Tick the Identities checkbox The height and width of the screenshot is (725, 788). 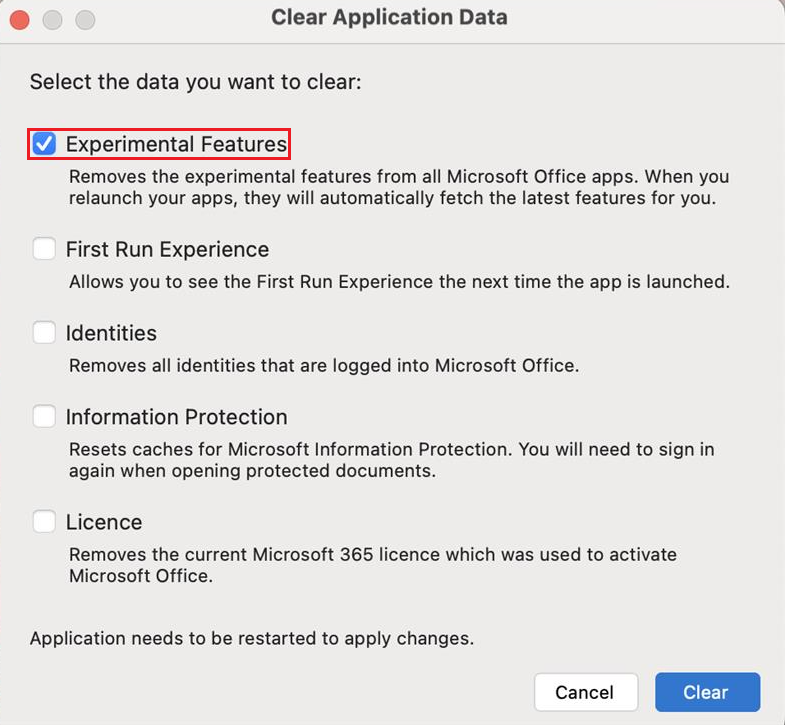pos(44,333)
